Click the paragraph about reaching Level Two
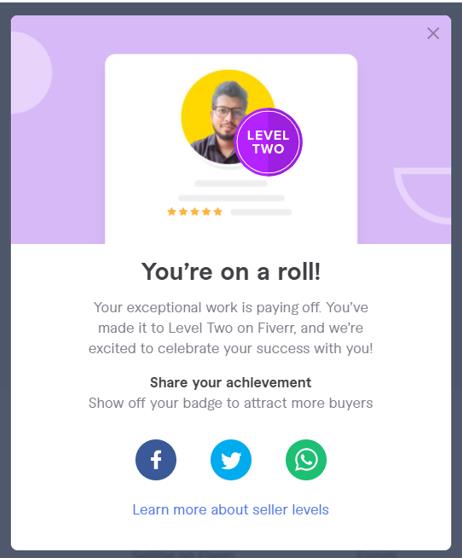462x559 pixels. 231,328
